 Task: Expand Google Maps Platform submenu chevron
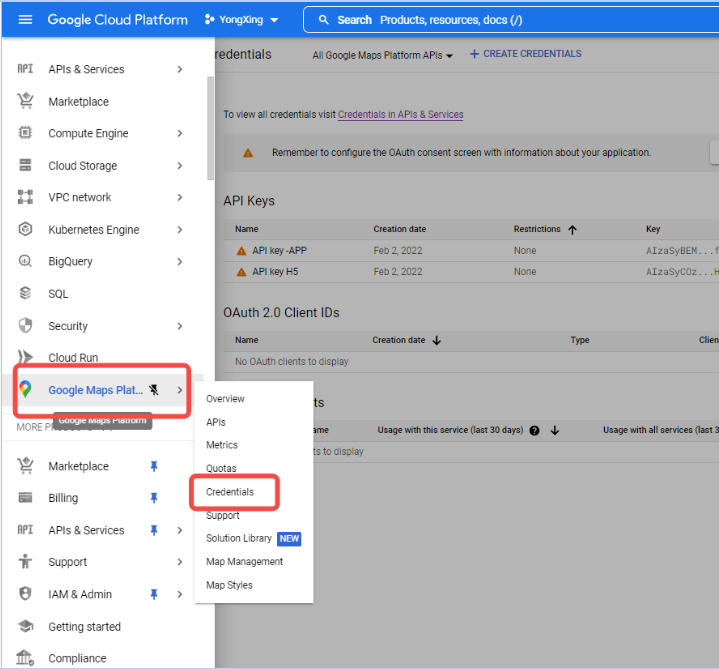coord(180,390)
